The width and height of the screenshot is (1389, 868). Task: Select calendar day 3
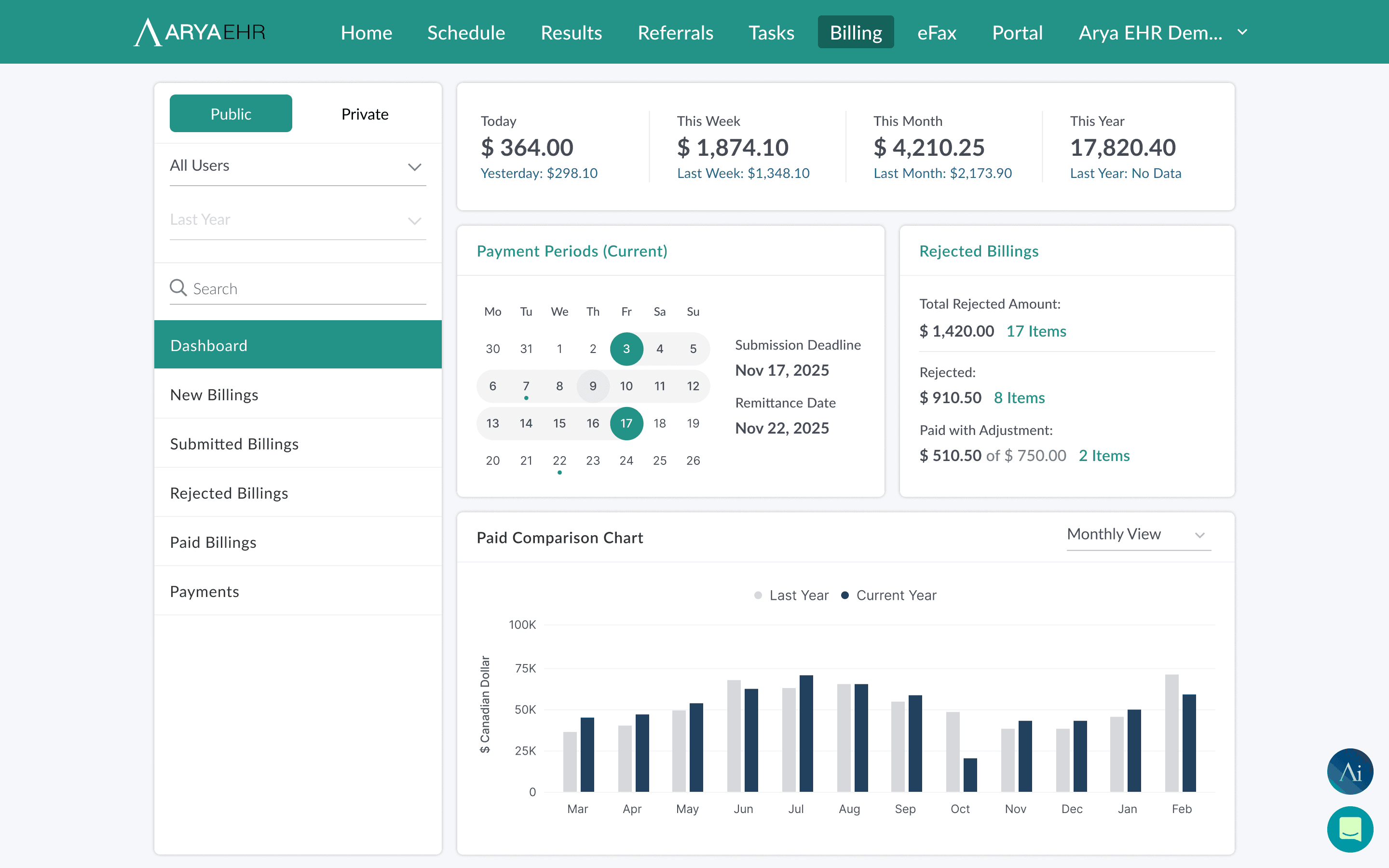click(x=626, y=349)
